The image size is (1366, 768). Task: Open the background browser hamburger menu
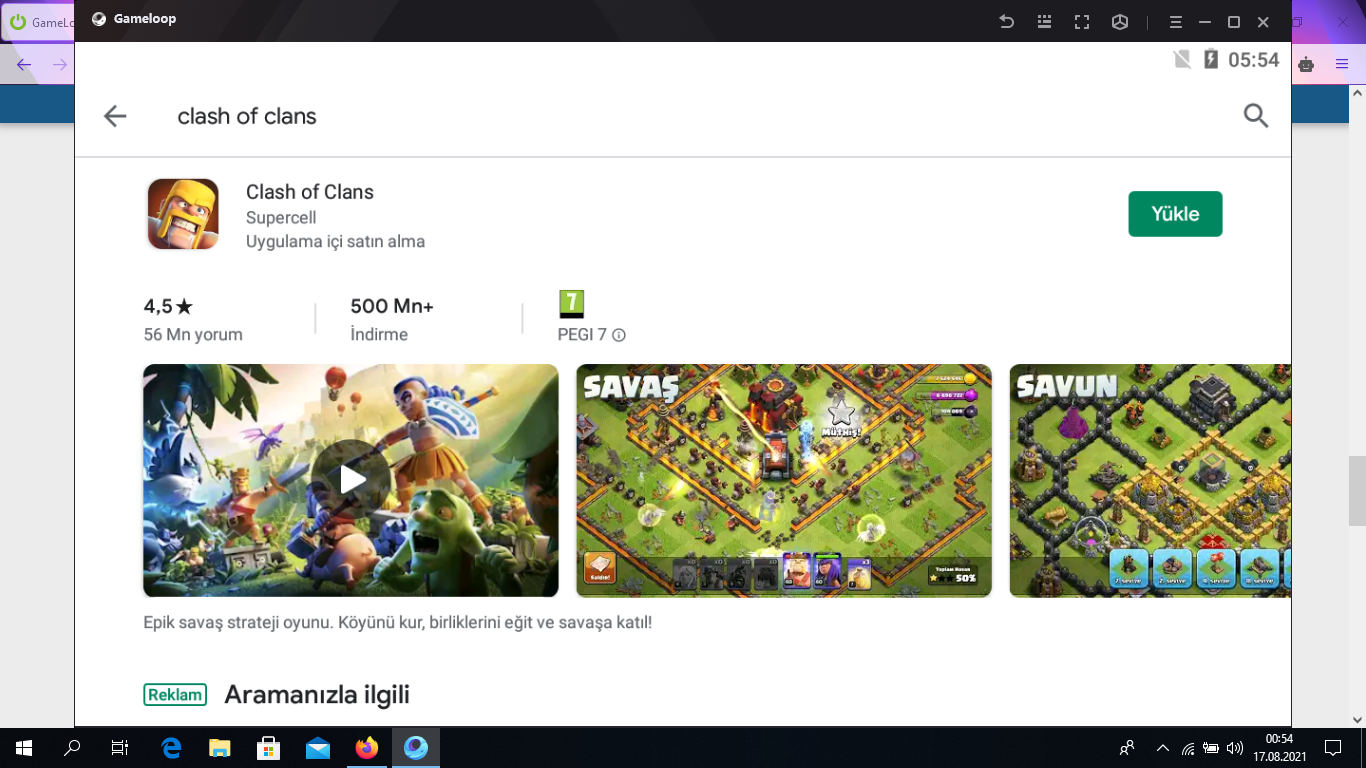tap(1342, 65)
